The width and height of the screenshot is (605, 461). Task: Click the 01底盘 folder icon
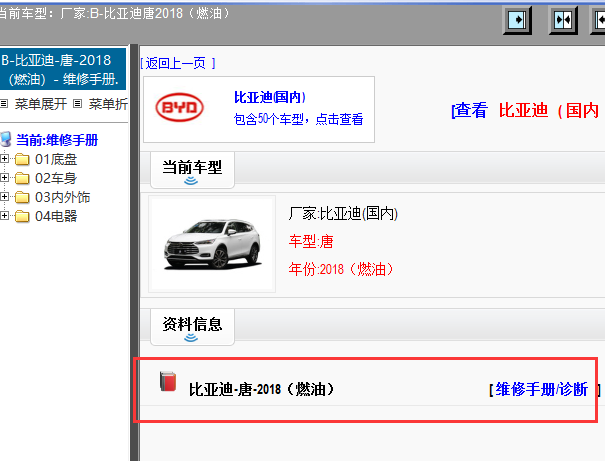pos(22,159)
